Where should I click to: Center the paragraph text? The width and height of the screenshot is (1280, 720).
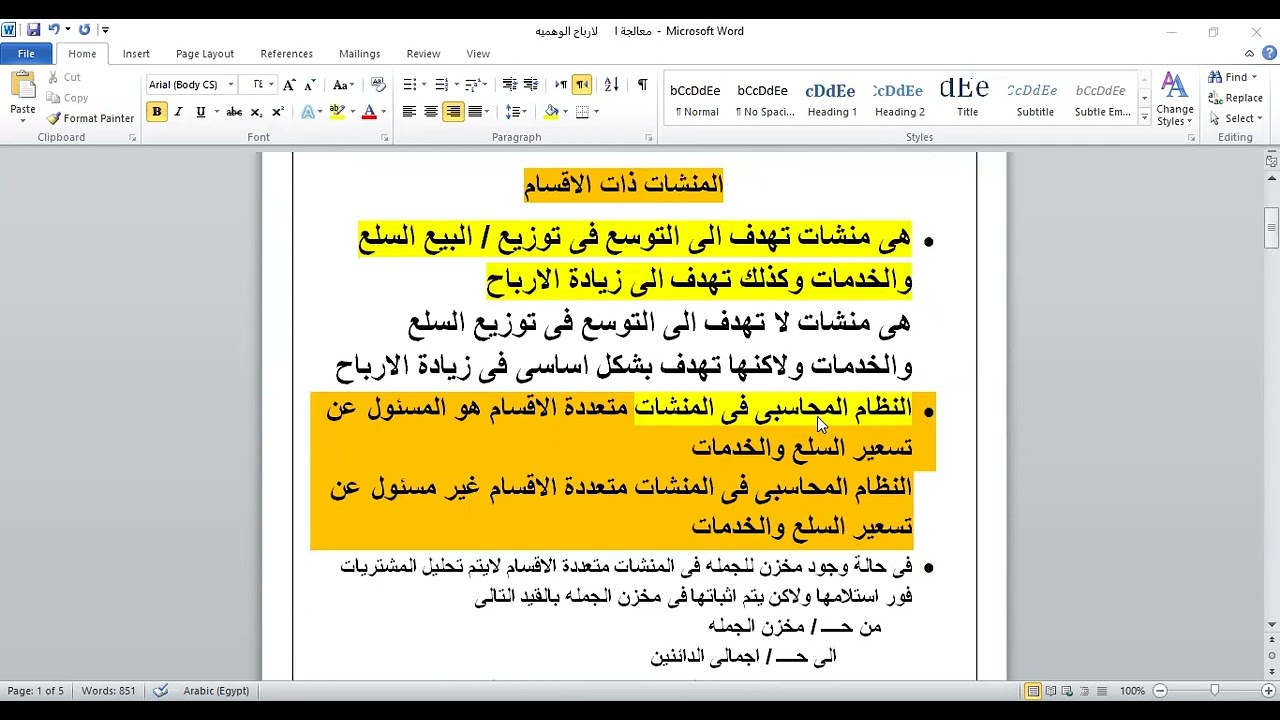click(x=431, y=112)
